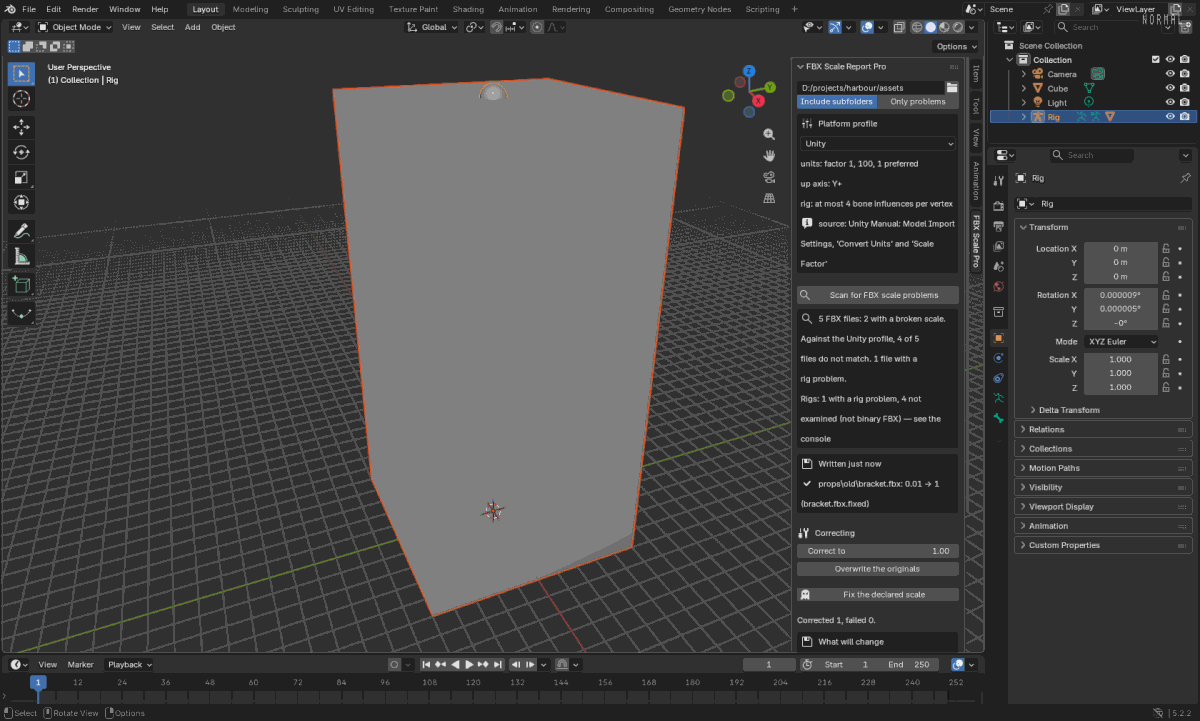Click the viewport zoom magnifier gizmo
The height and width of the screenshot is (721, 1200).
point(769,134)
